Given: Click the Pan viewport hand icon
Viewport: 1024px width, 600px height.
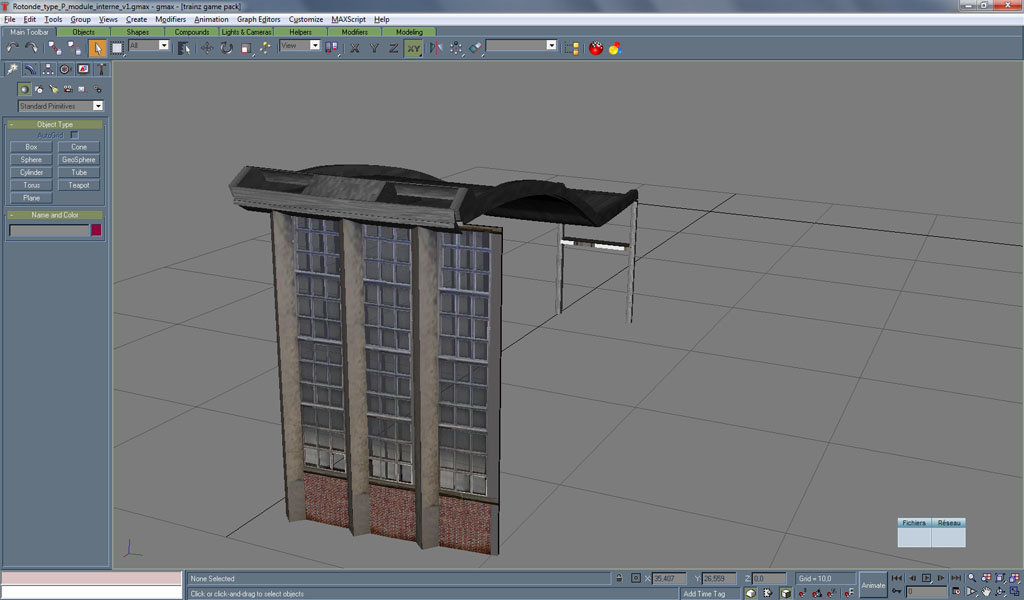Looking at the screenshot, I should pos(985,592).
